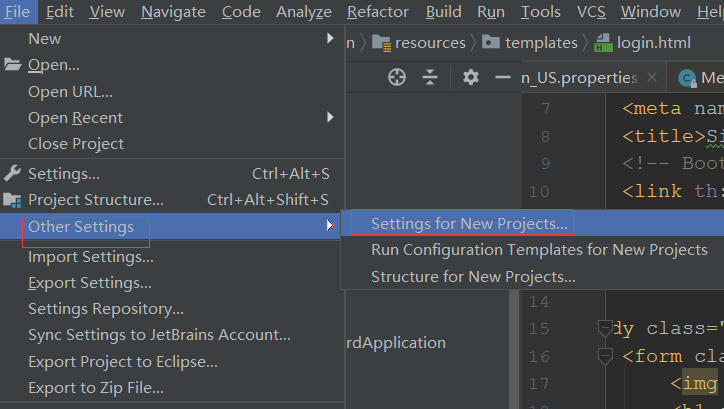Image resolution: width=724 pixels, height=409 pixels.
Task: Click the class file icon on Me tab
Action: 688,78
